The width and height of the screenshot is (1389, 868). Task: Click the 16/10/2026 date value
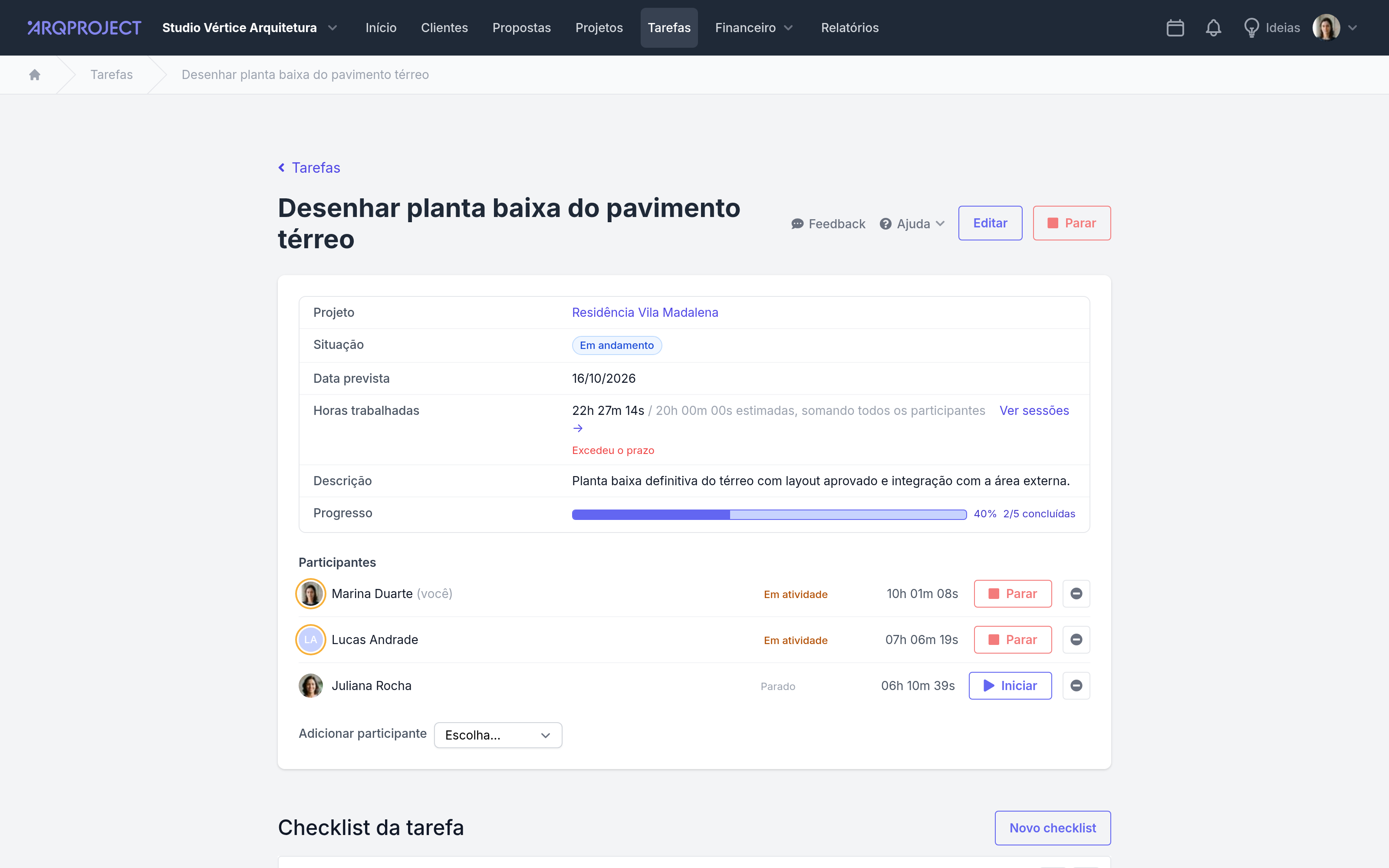pos(603,379)
